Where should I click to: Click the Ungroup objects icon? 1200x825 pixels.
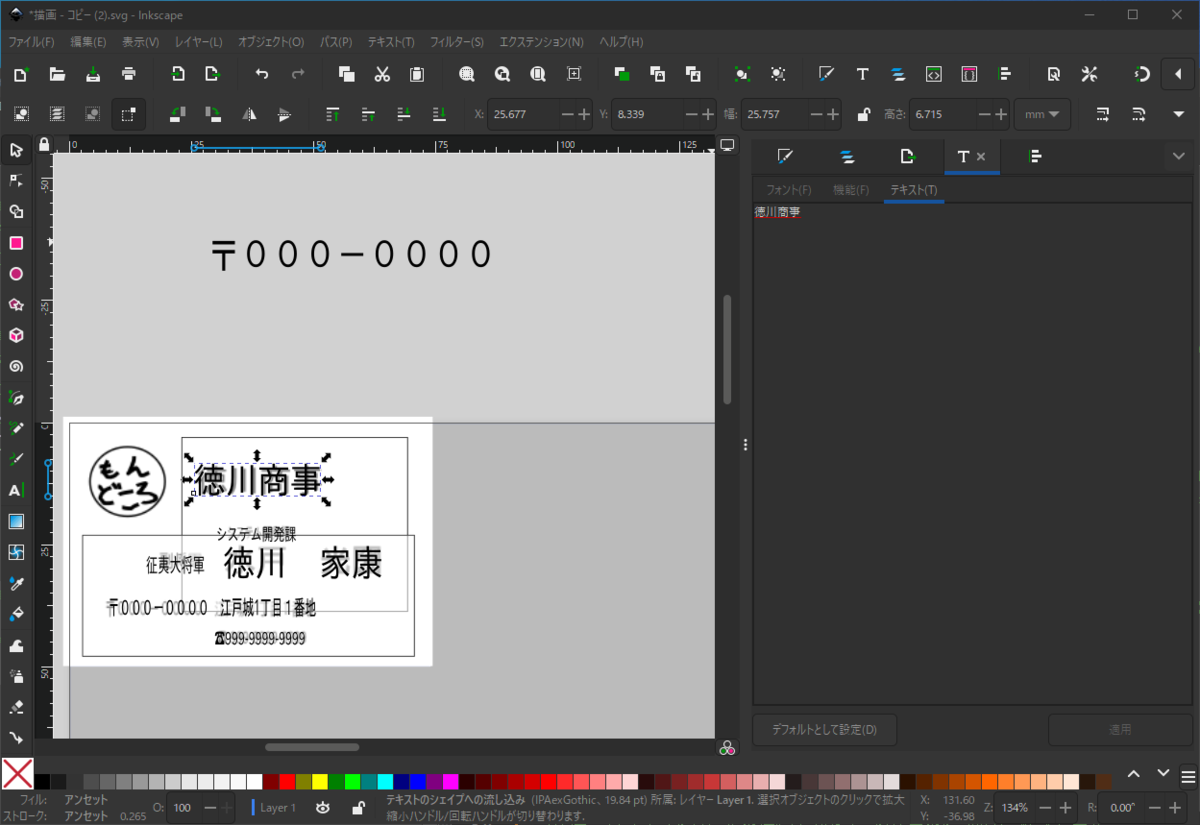click(x=778, y=74)
